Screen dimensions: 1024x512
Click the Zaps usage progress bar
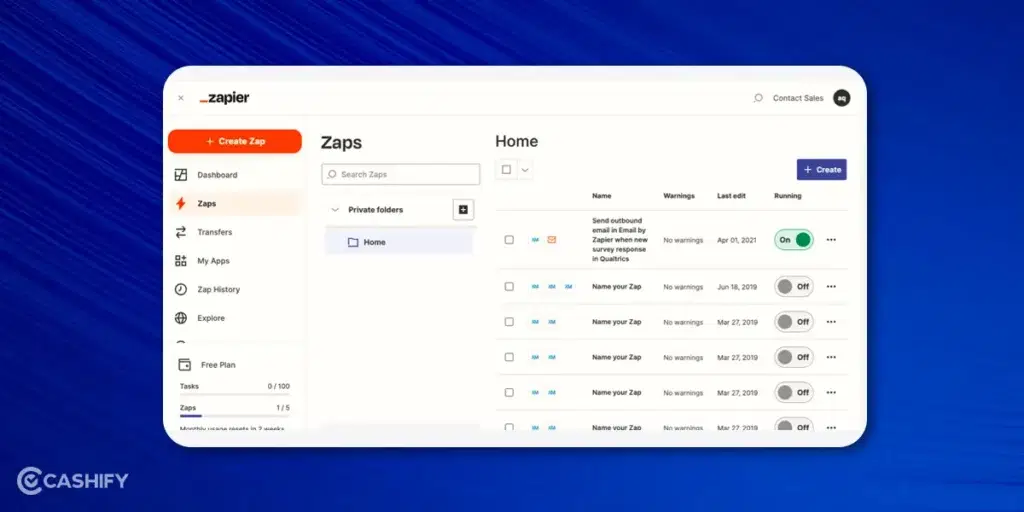pos(234,416)
